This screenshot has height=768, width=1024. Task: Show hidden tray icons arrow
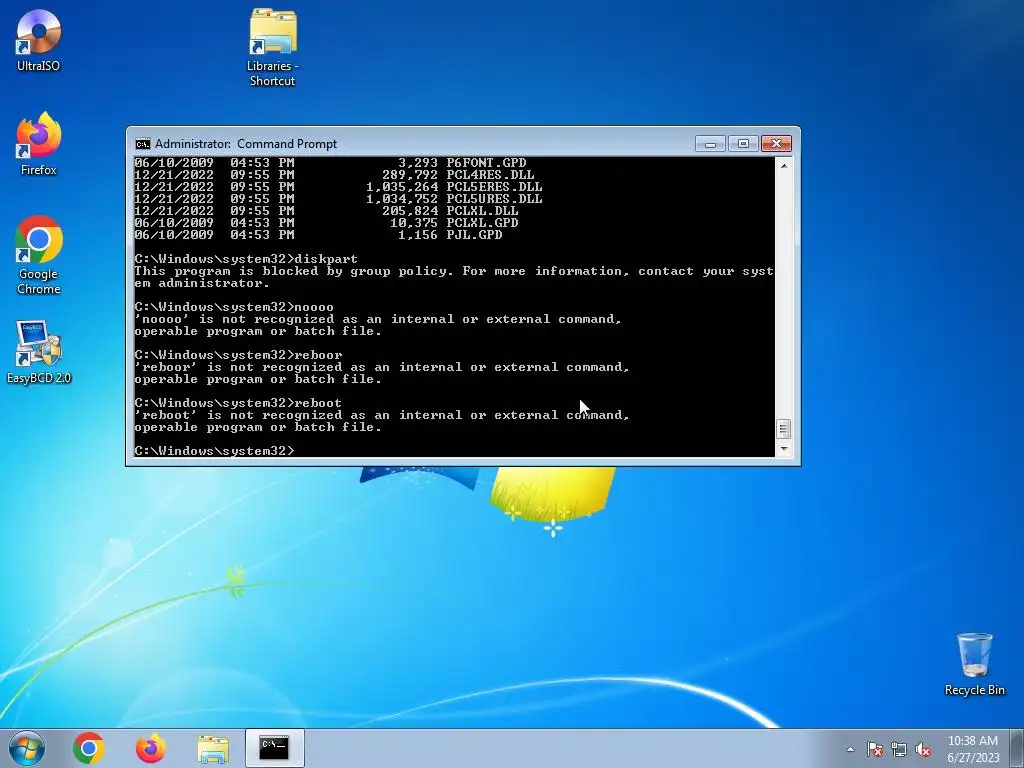(x=850, y=749)
